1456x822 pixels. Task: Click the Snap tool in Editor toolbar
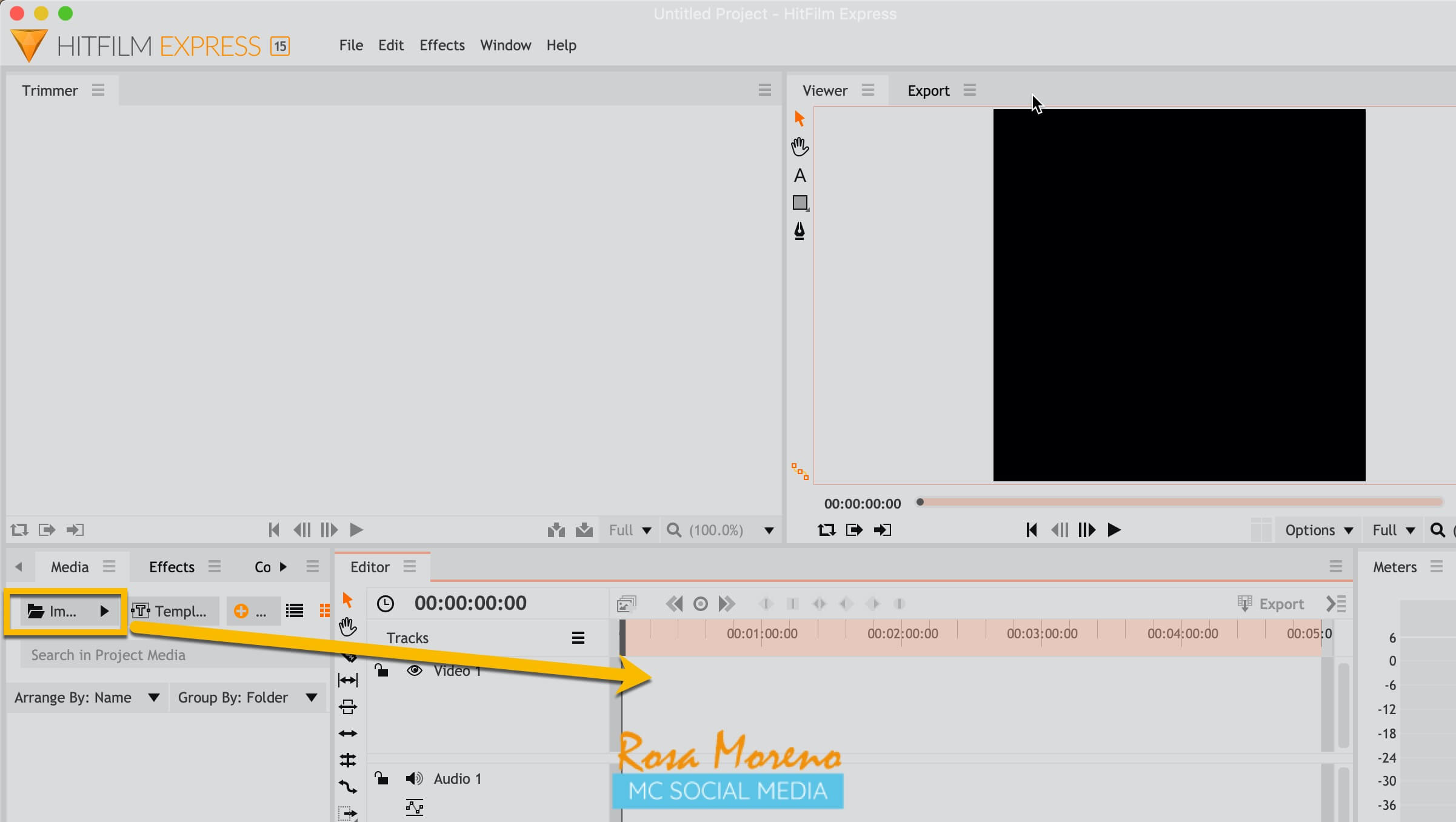[x=348, y=760]
